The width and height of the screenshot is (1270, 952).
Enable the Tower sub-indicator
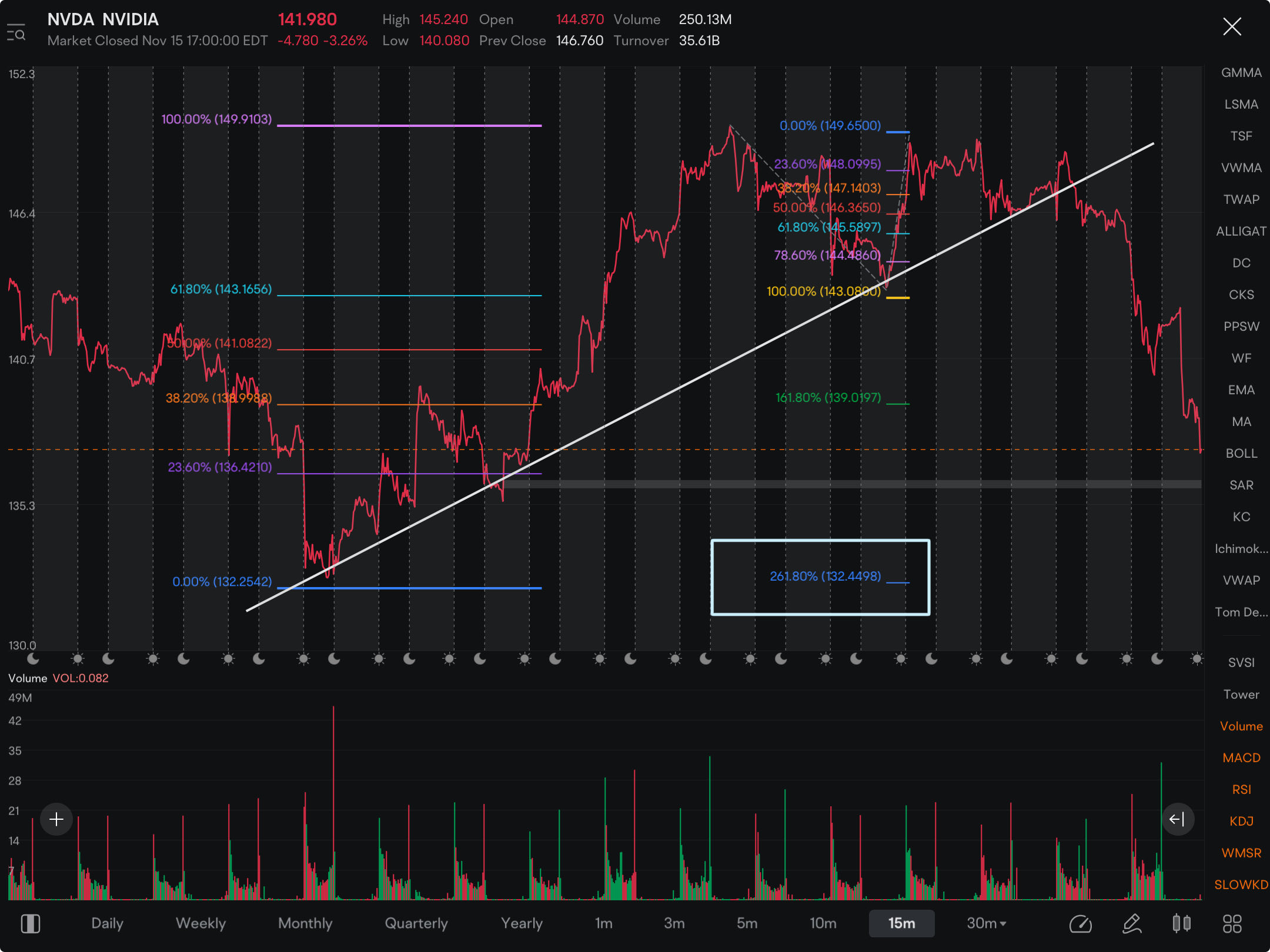tap(1241, 695)
